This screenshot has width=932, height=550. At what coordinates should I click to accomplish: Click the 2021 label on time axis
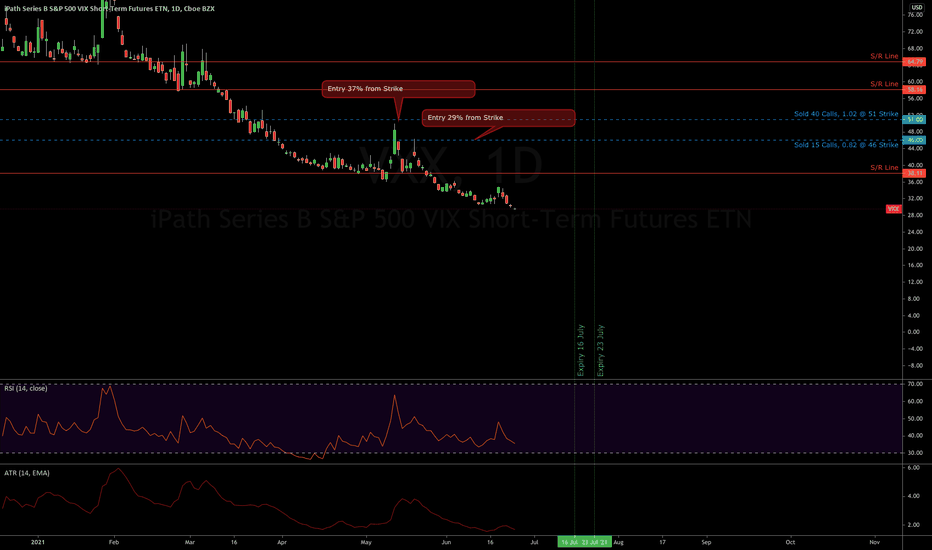37,542
